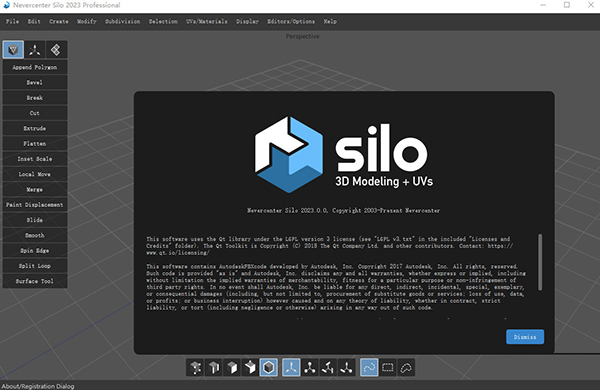This screenshot has height=390, width=600.
Task: Click the Inset Scale button
Action: pos(35,159)
